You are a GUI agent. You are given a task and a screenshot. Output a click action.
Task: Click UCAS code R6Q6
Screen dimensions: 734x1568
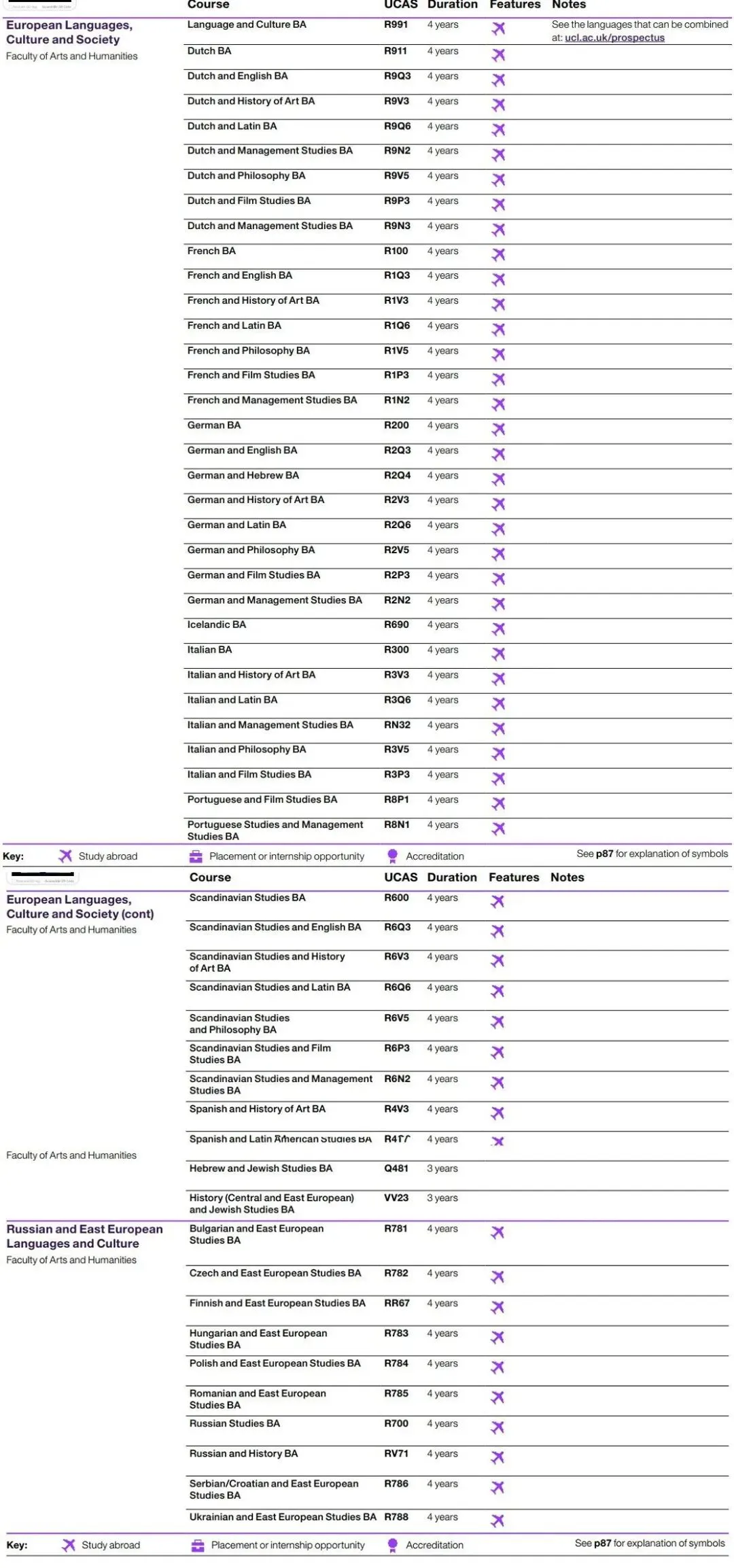pyautogui.click(x=398, y=988)
